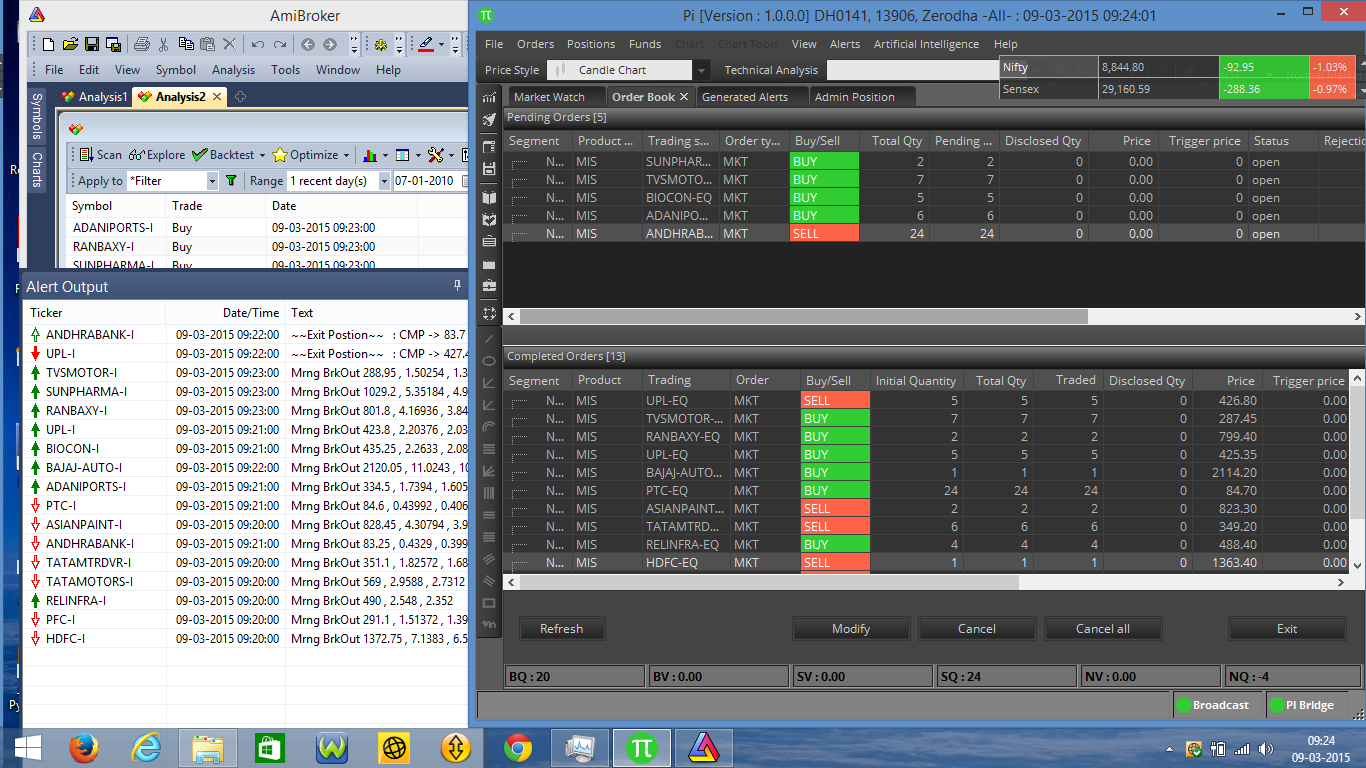Open the Analysis menu in AmiBroker

(x=233, y=70)
